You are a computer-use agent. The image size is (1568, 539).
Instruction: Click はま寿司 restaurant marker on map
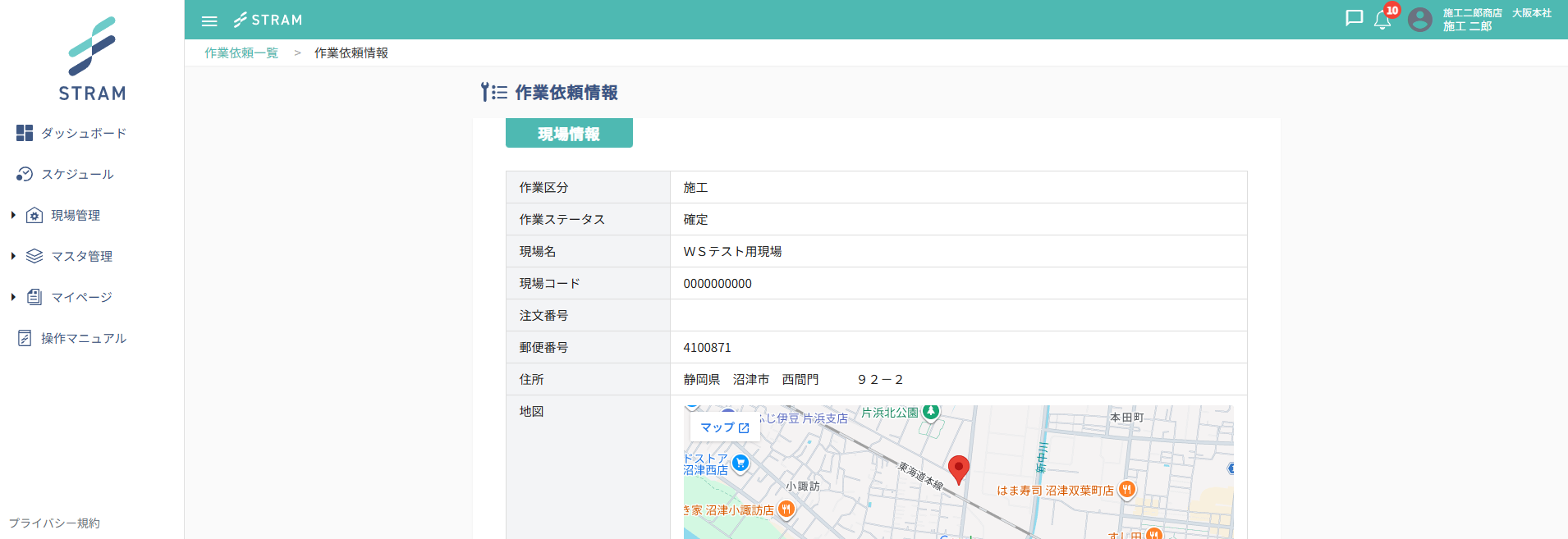[x=1127, y=490]
